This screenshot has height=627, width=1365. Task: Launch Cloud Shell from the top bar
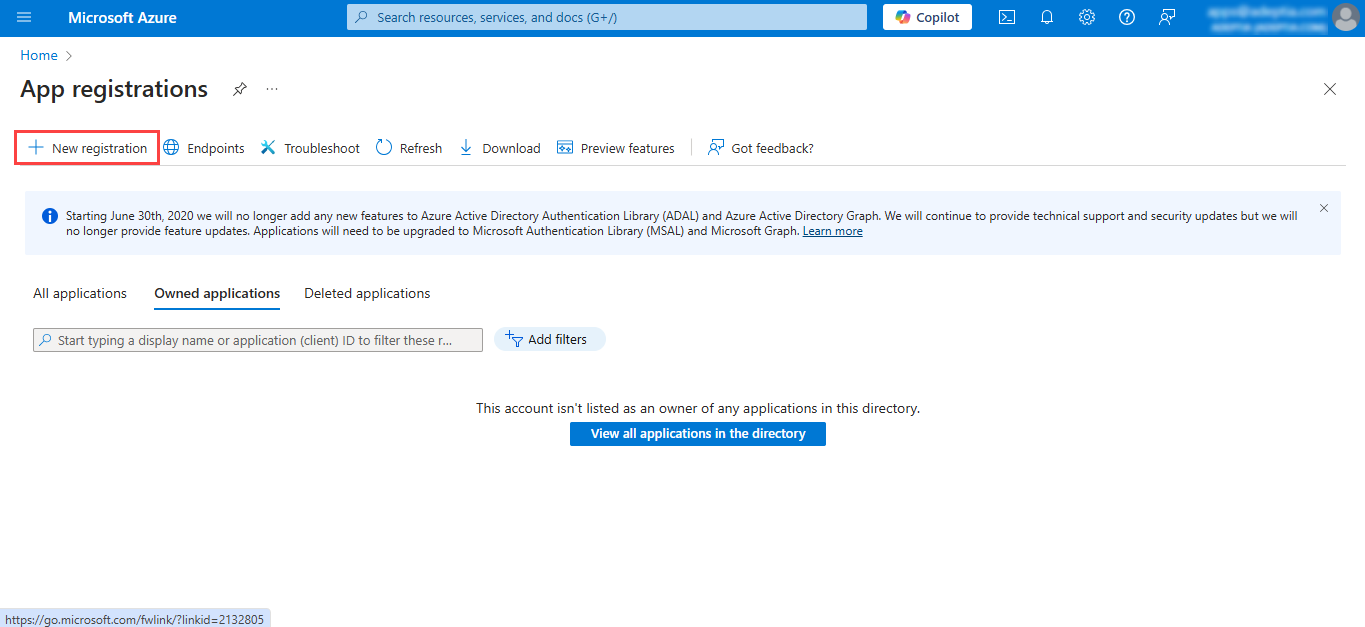(1007, 17)
